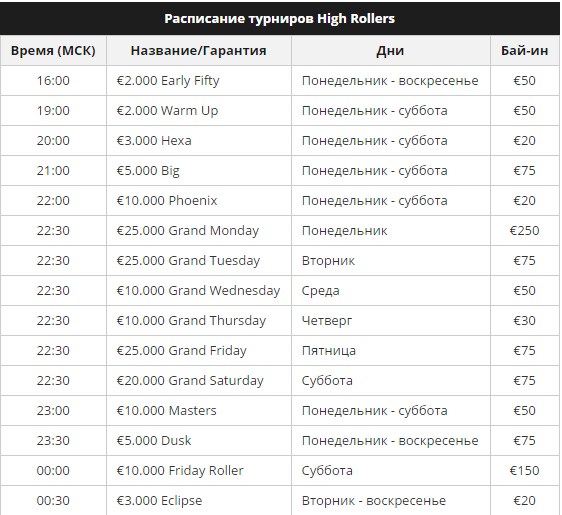Viewport: 562px width, 515px height.
Task: Select the 'Название/Гарантия' column header
Action: (x=199, y=51)
